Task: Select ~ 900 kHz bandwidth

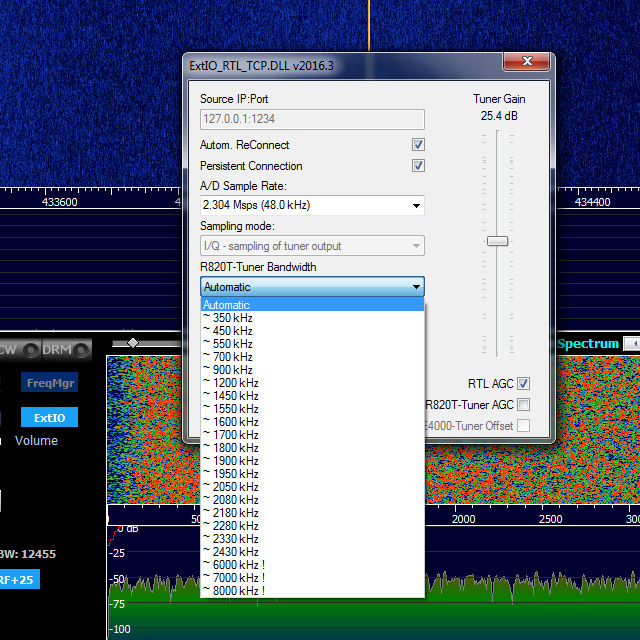Action: 312,370
